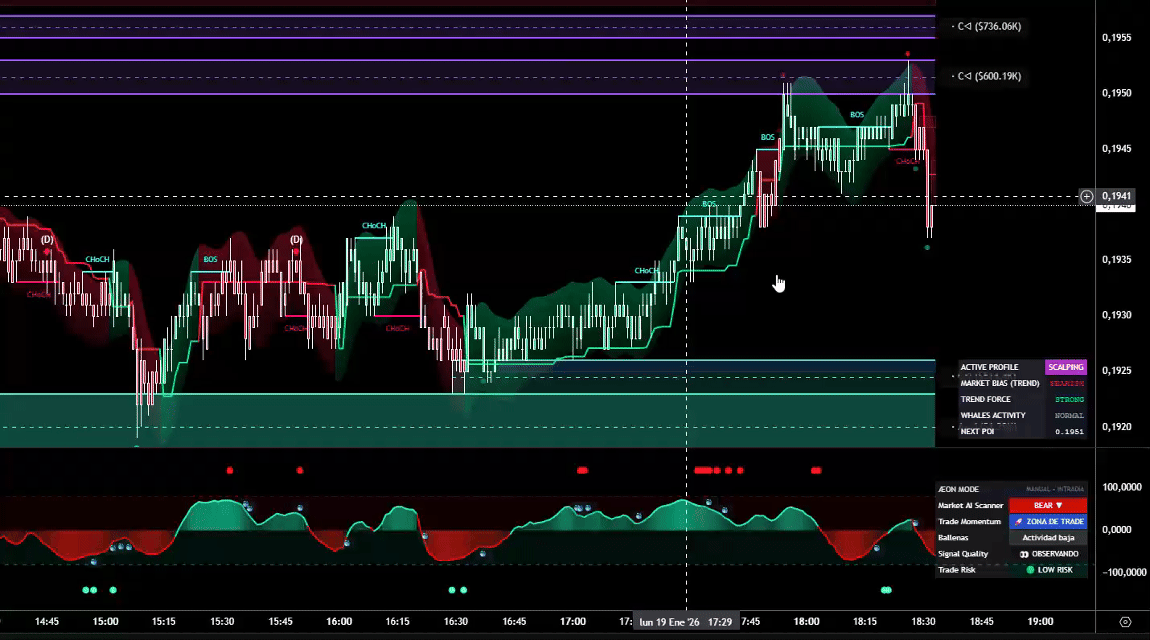The width and height of the screenshot is (1150, 640).
Task: Click the rocket ZONA DE TRADE badge
Action: click(x=1047, y=522)
